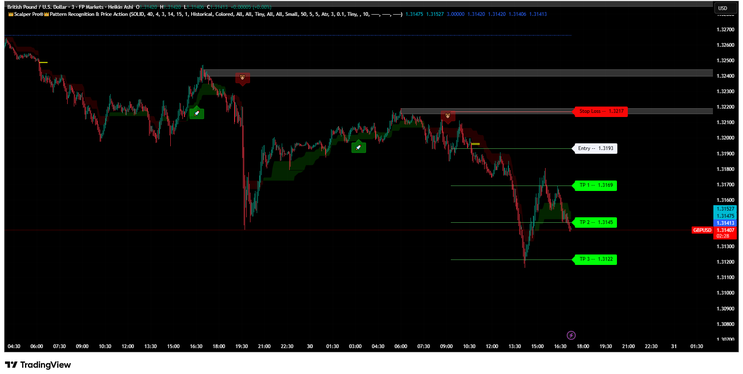Click the 1.32000 price axis label
This screenshot has width=743, height=374.
coord(725,138)
